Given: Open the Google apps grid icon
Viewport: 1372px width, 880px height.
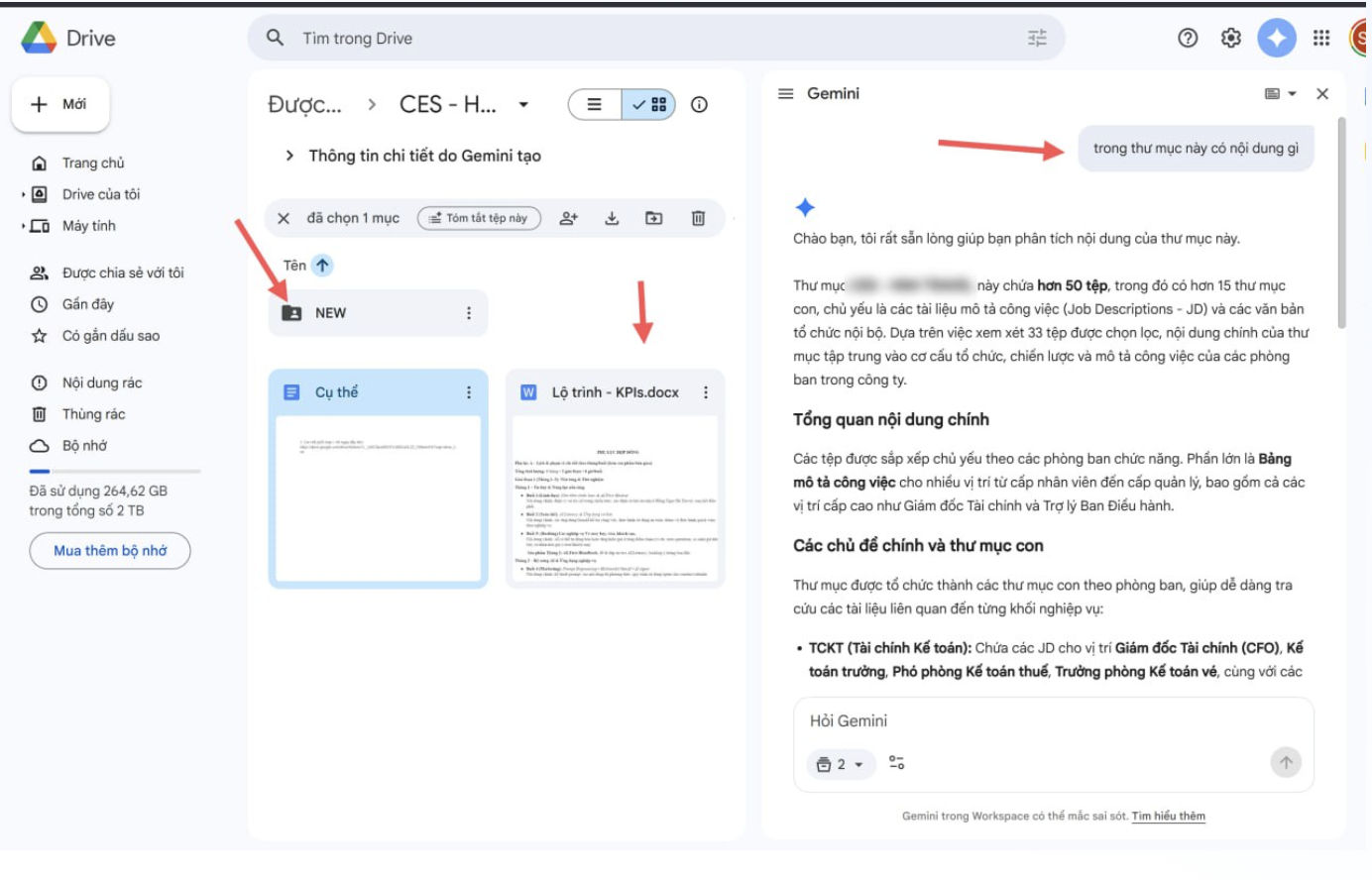Looking at the screenshot, I should pyautogui.click(x=1321, y=37).
